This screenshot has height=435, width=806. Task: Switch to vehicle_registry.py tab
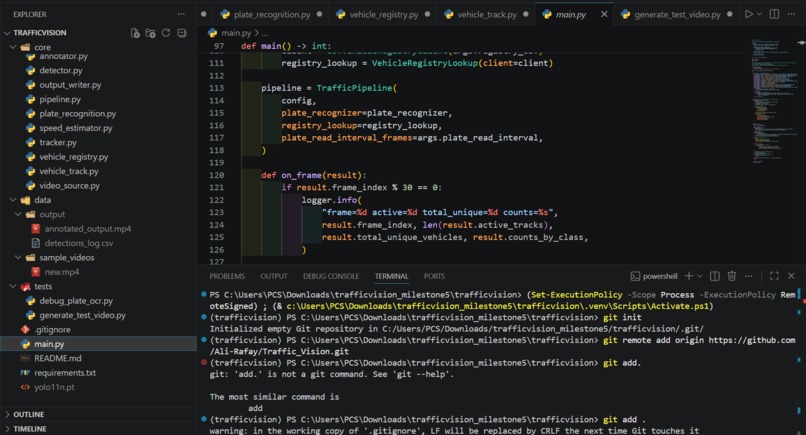pyautogui.click(x=383, y=14)
